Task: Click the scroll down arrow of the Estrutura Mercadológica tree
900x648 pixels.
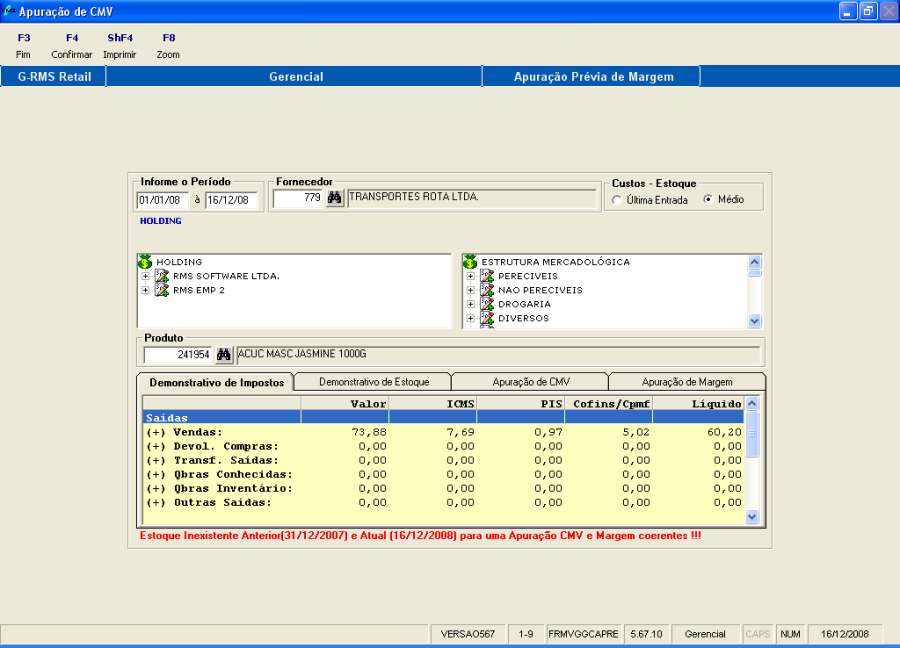Action: [755, 321]
